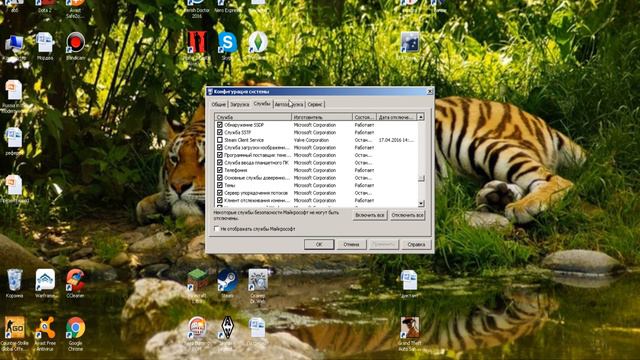Open CCleaner from the desktop
Screen dimensions: 640x360
(76, 283)
